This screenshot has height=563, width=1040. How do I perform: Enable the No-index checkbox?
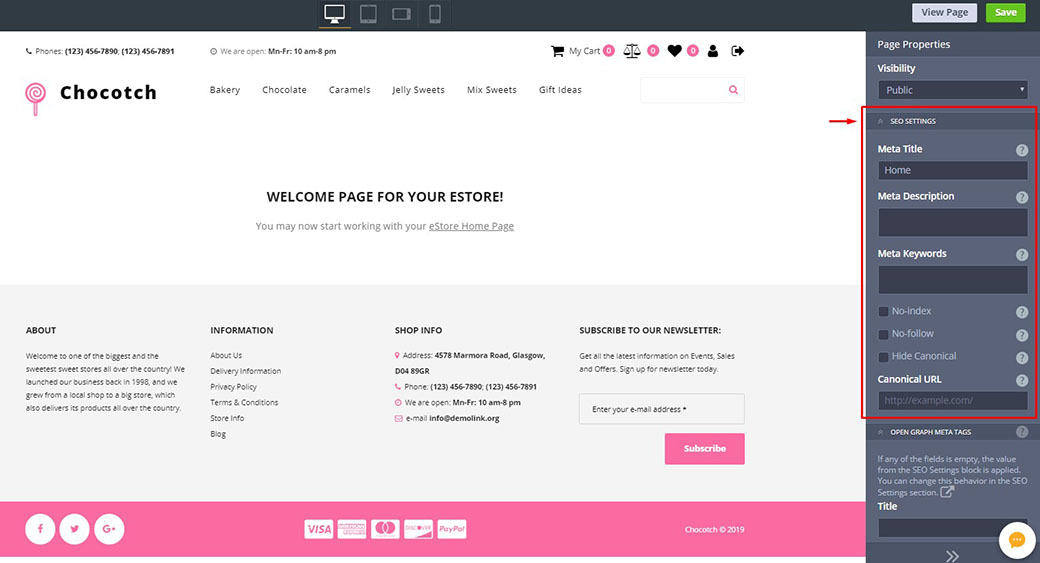(883, 312)
